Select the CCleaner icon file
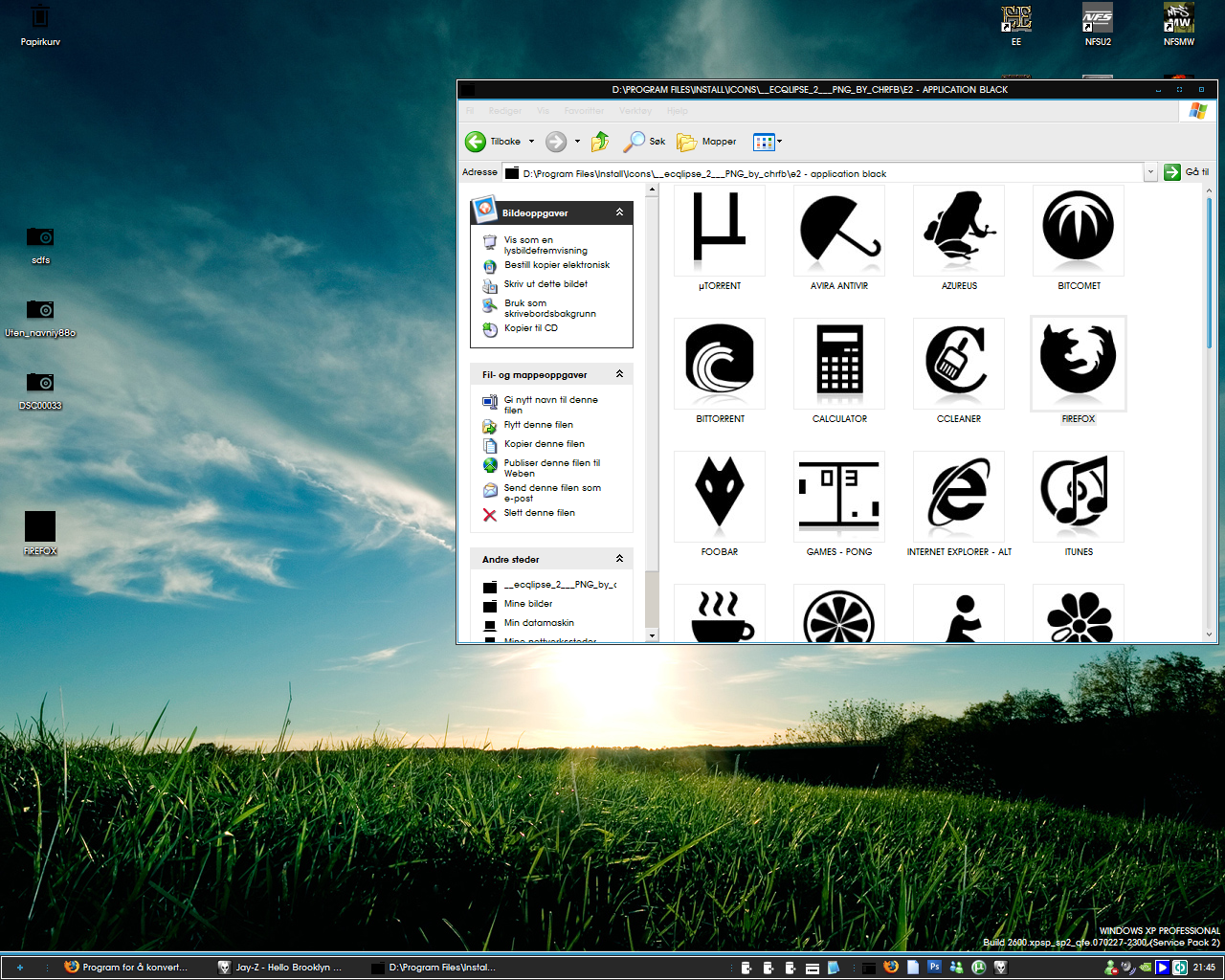The height and width of the screenshot is (980, 1225). 959,364
